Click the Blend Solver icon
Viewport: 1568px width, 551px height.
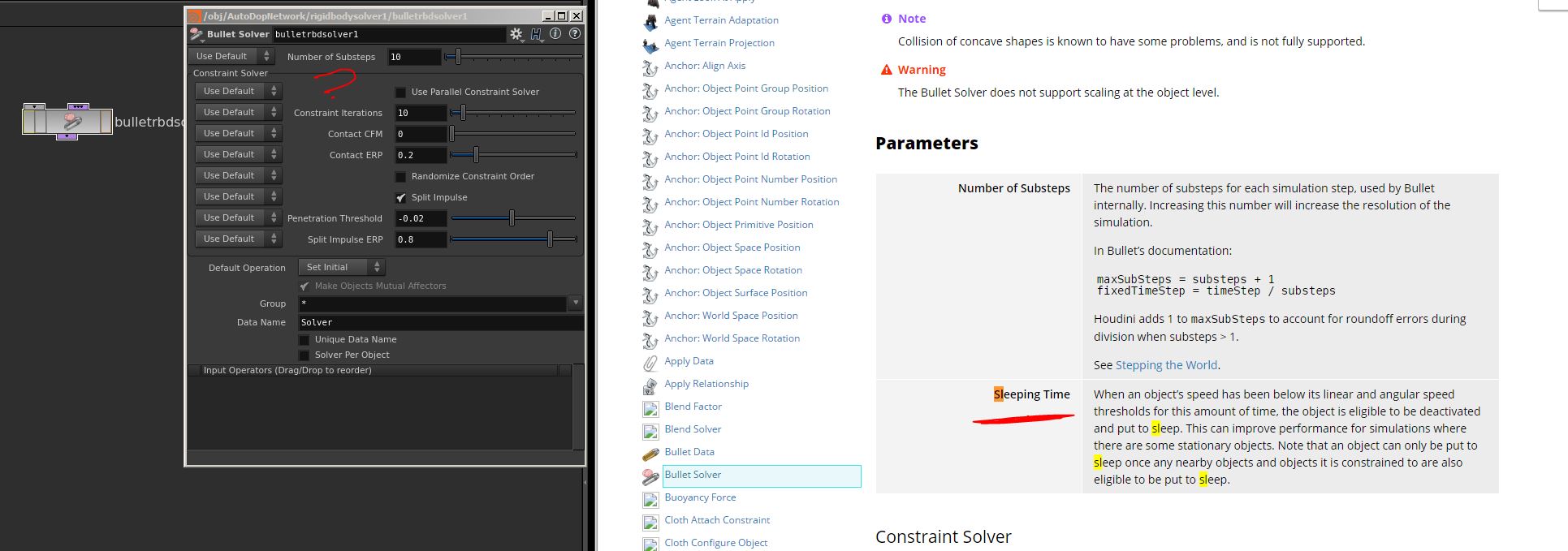pos(650,431)
